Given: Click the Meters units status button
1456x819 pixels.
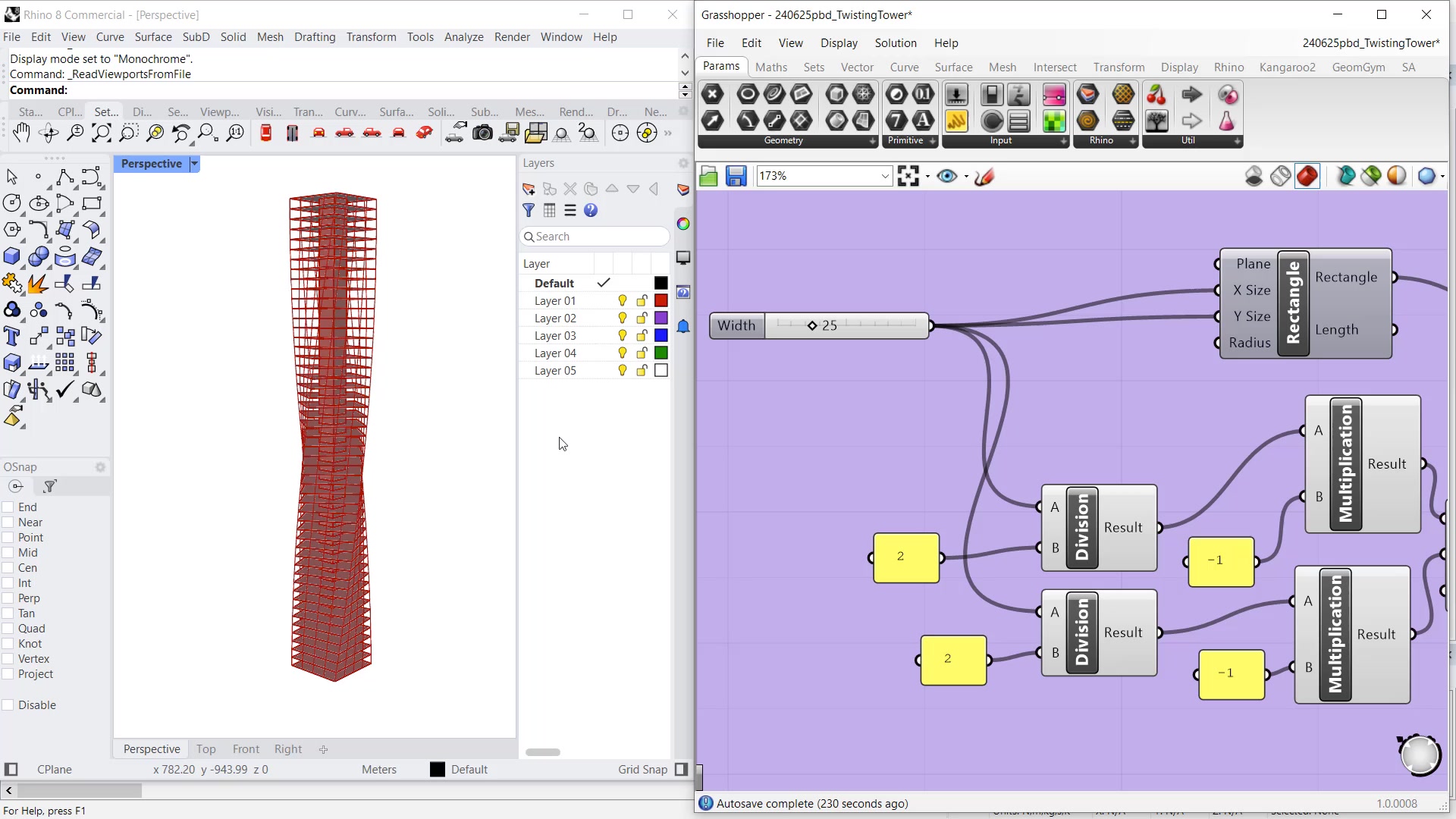Looking at the screenshot, I should pos(379,770).
